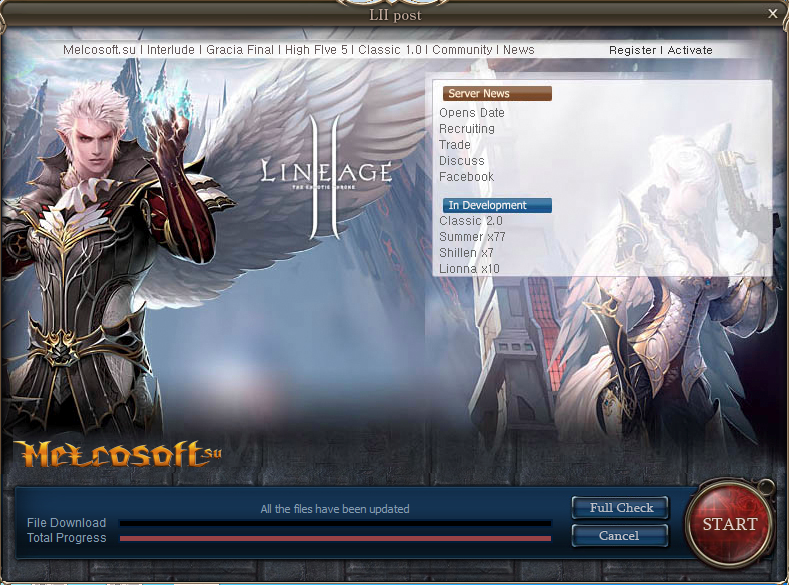Viewport: 789px width, 585px height.
Task: Open the Classic 1.0 server page
Action: coord(390,50)
